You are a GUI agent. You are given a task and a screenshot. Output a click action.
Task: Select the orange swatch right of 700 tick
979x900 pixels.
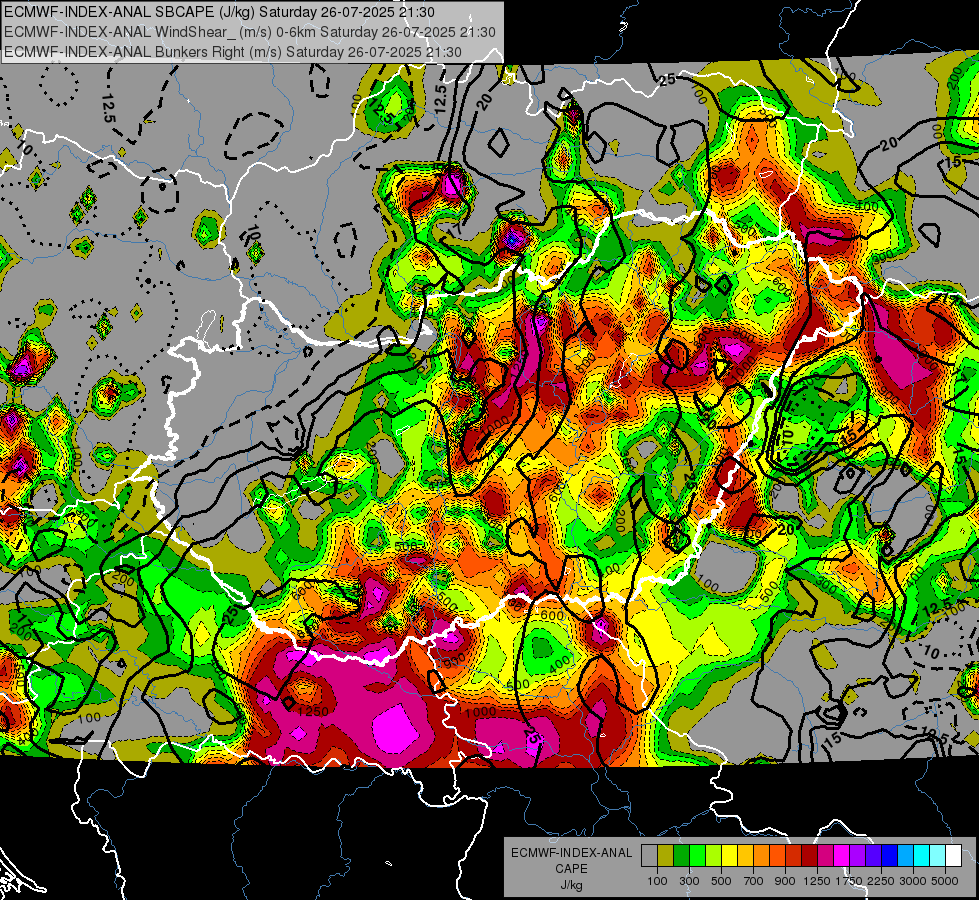coord(761,856)
